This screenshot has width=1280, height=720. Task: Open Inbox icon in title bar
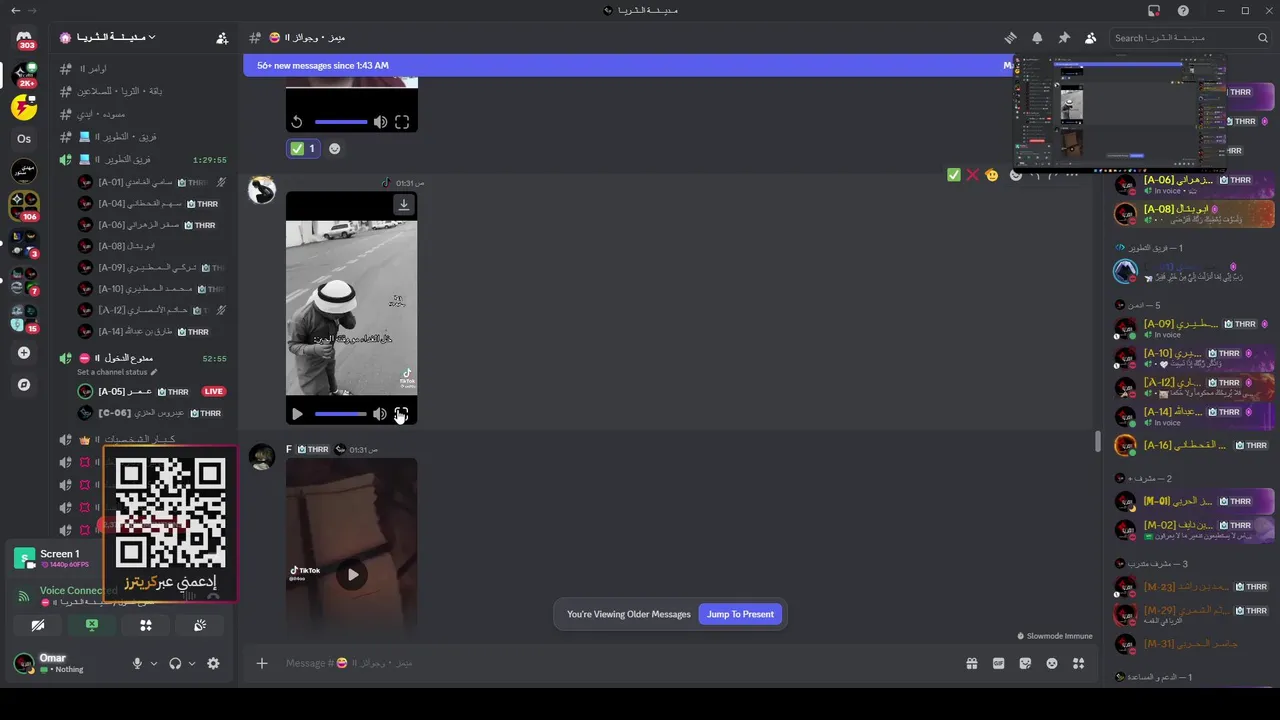1154,10
